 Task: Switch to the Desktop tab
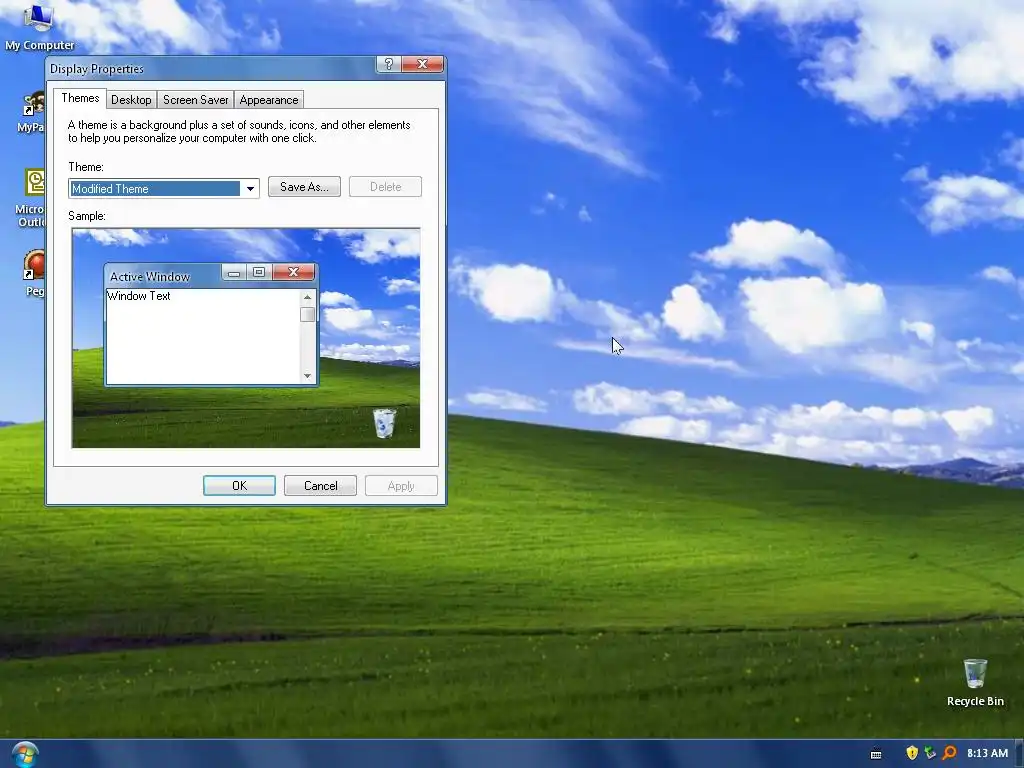(131, 100)
